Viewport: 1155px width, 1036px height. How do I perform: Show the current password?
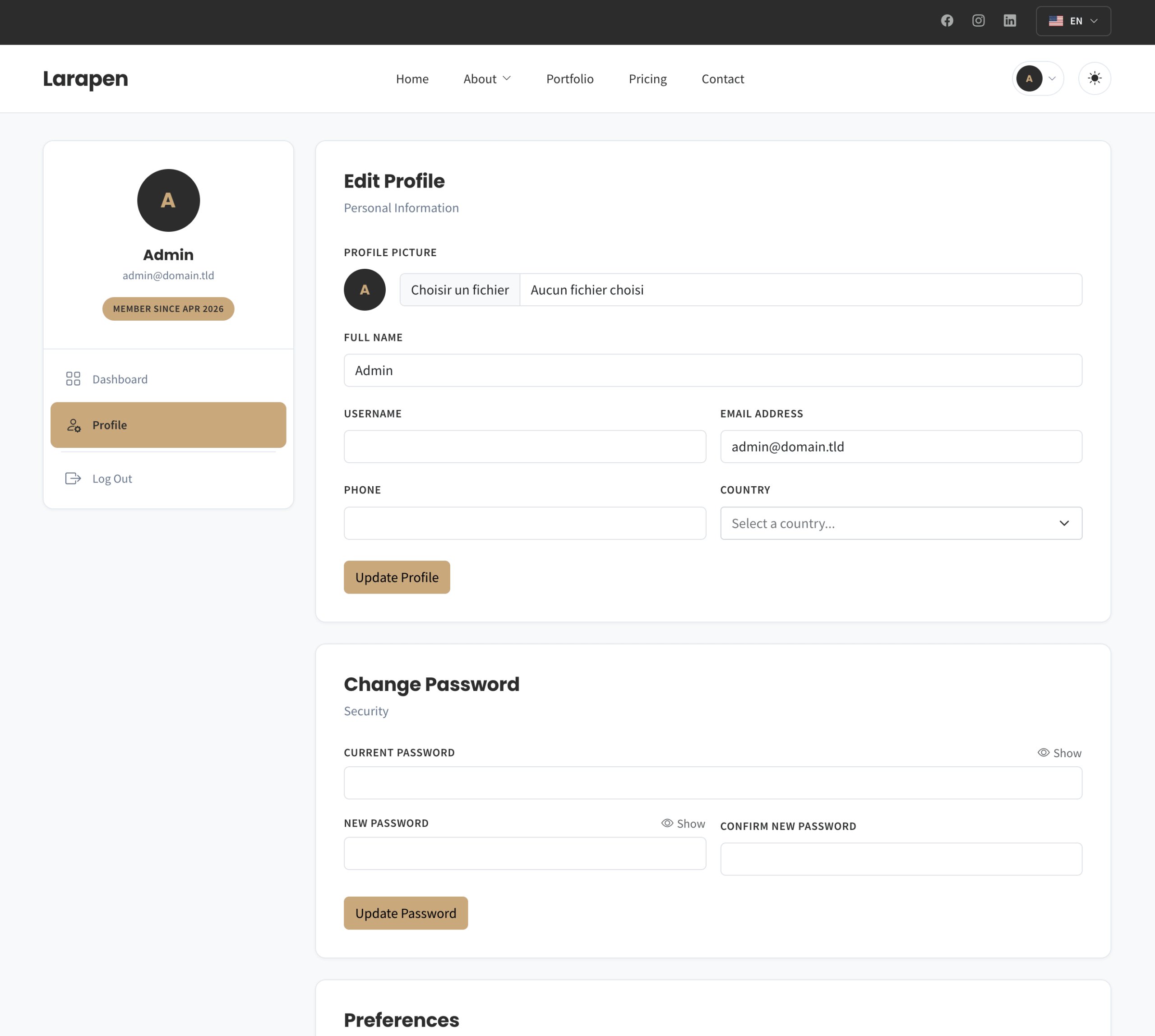point(1059,753)
